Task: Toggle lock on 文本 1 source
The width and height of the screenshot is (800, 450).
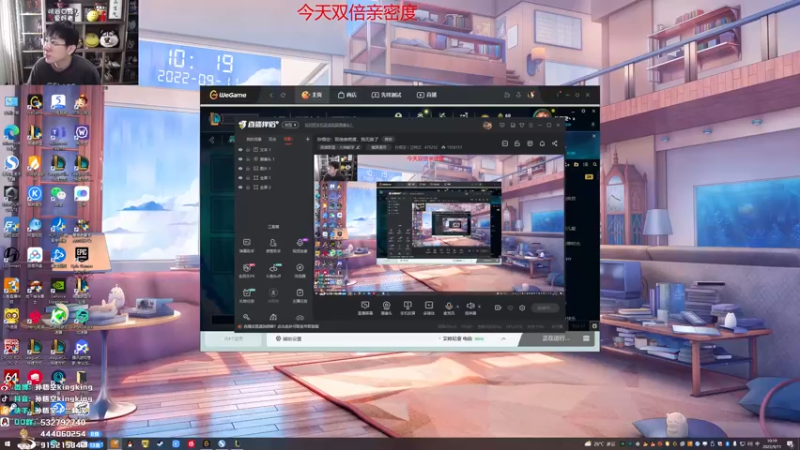Action: [x=248, y=150]
